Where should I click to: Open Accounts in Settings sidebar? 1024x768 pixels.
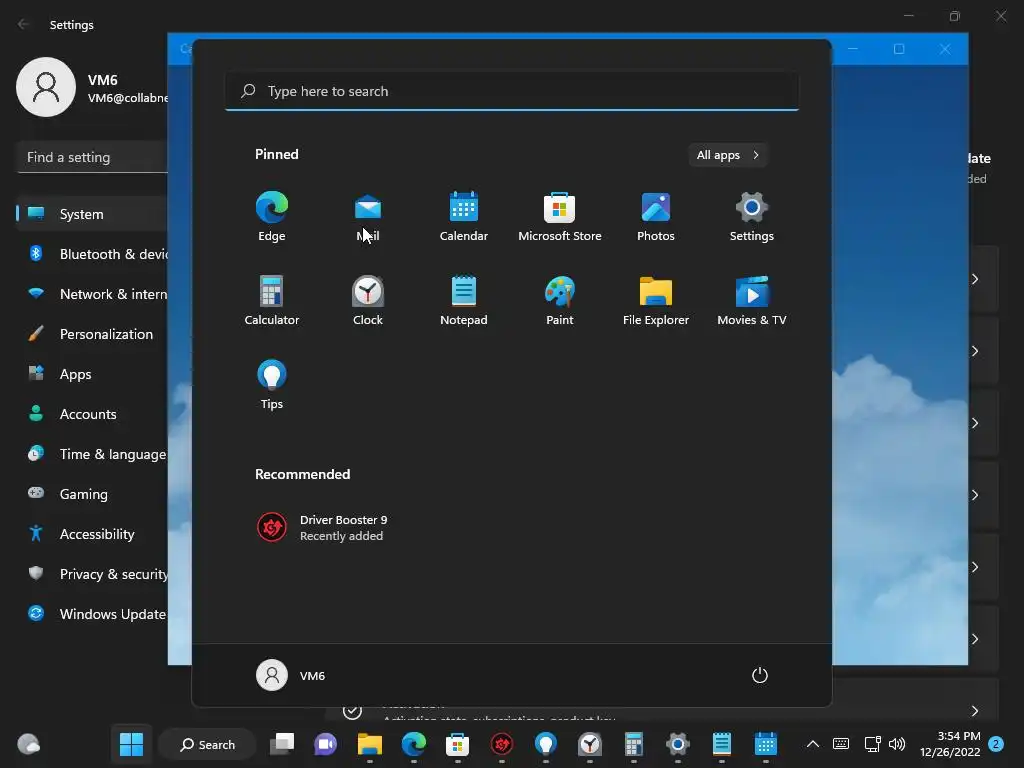[x=91, y=414]
